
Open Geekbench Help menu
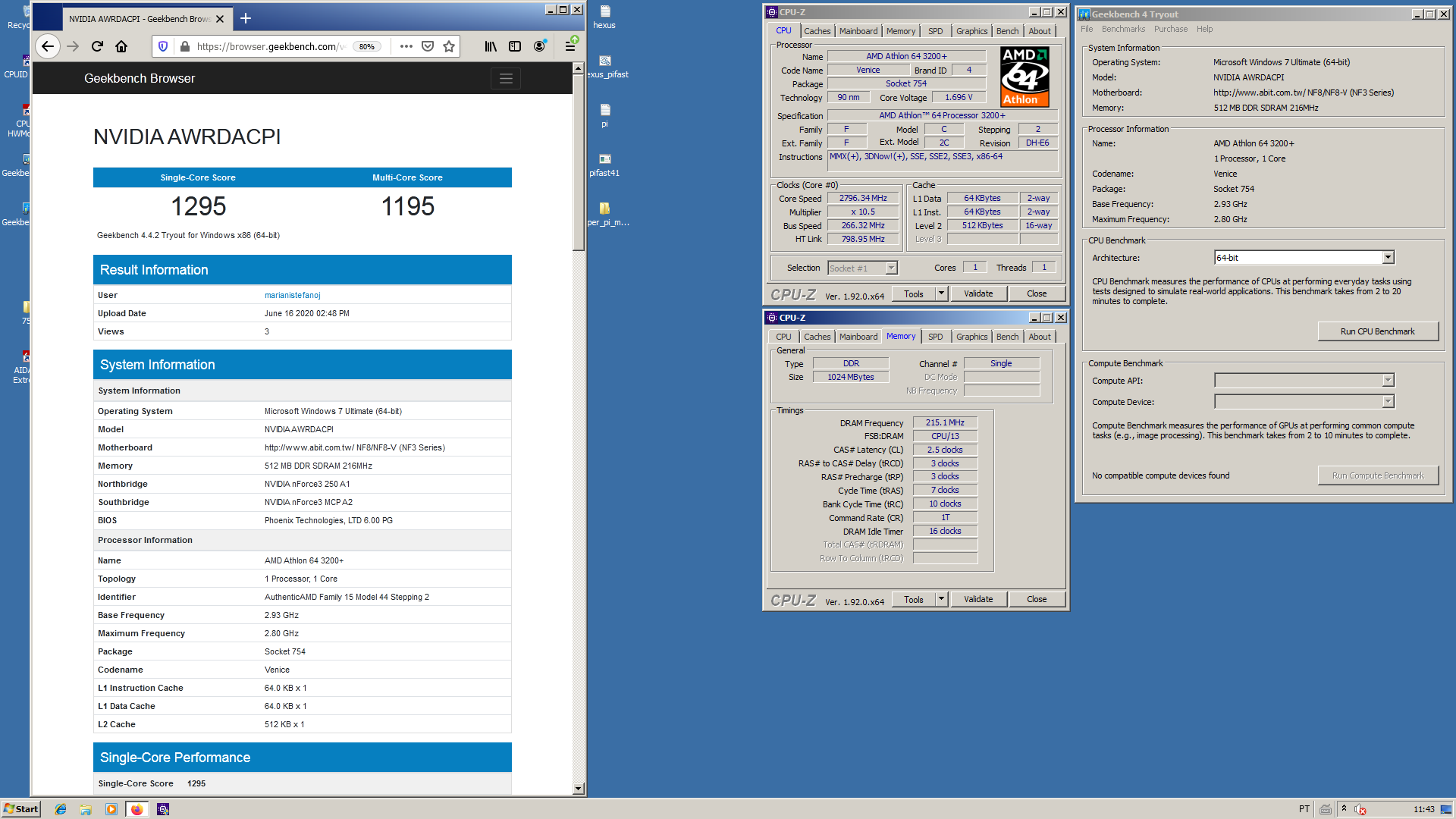point(1204,29)
